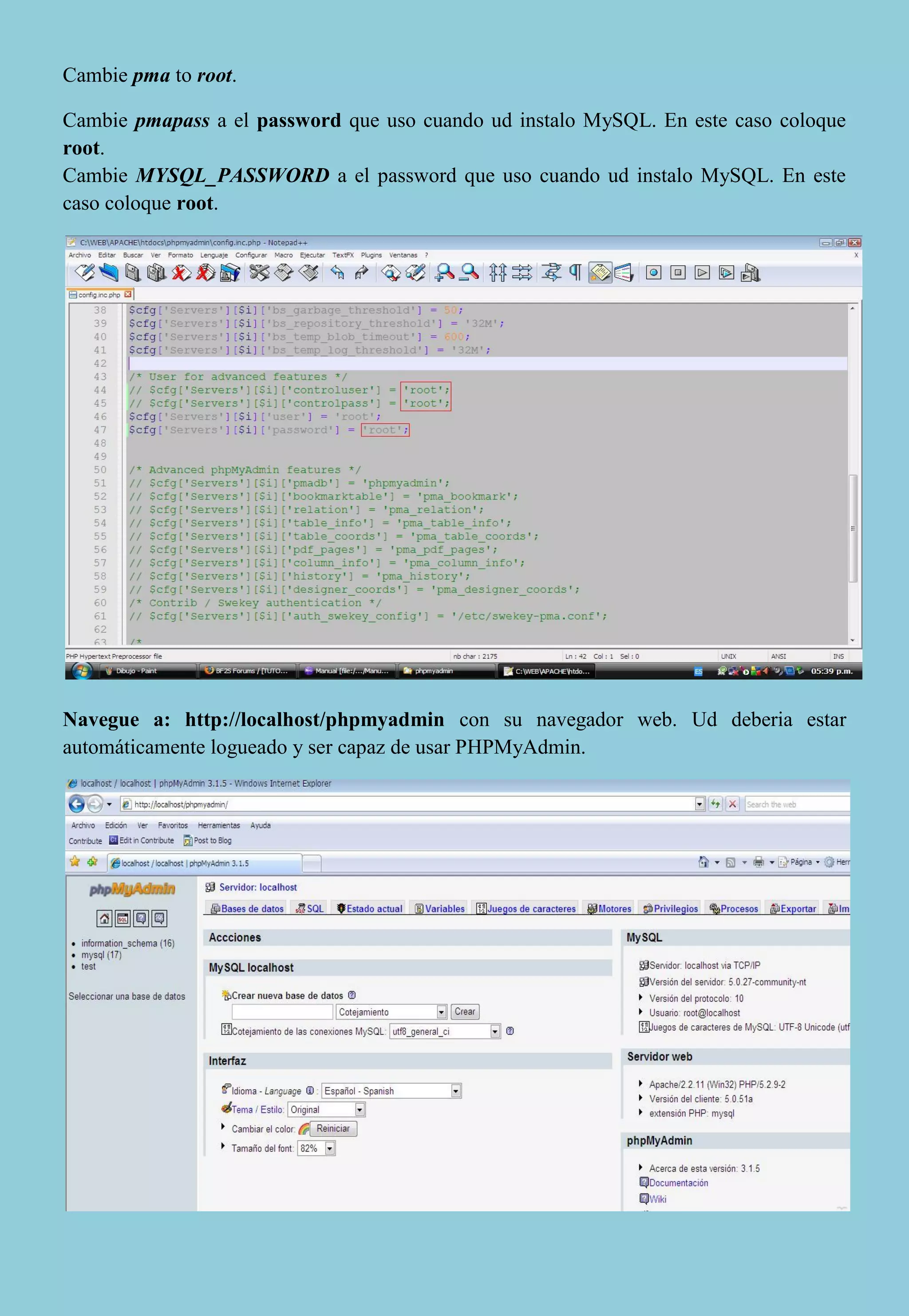Click the IE Forward navigation button
The image size is (909, 1316).
(x=95, y=804)
